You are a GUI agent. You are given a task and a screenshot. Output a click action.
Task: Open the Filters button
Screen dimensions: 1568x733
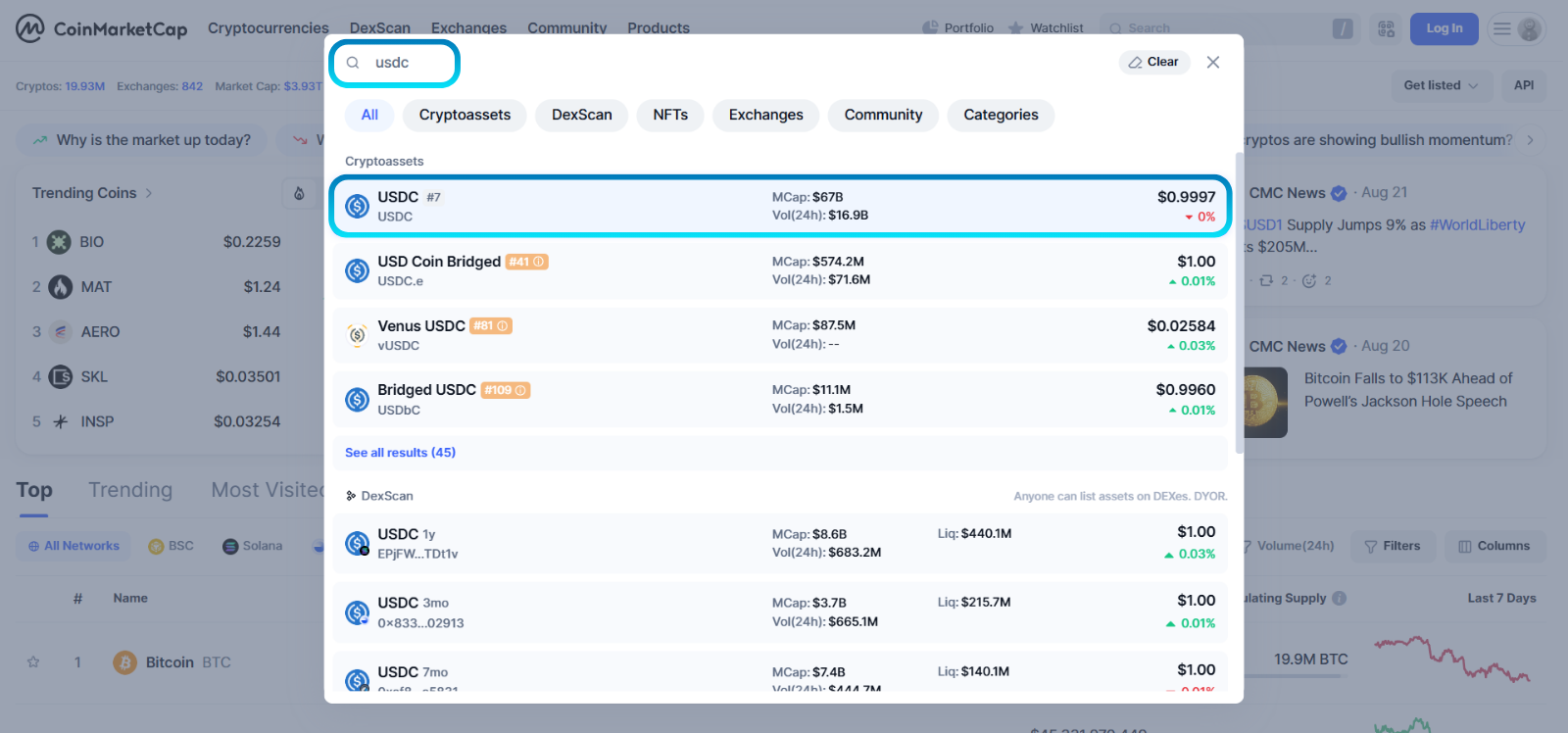pos(1393,546)
